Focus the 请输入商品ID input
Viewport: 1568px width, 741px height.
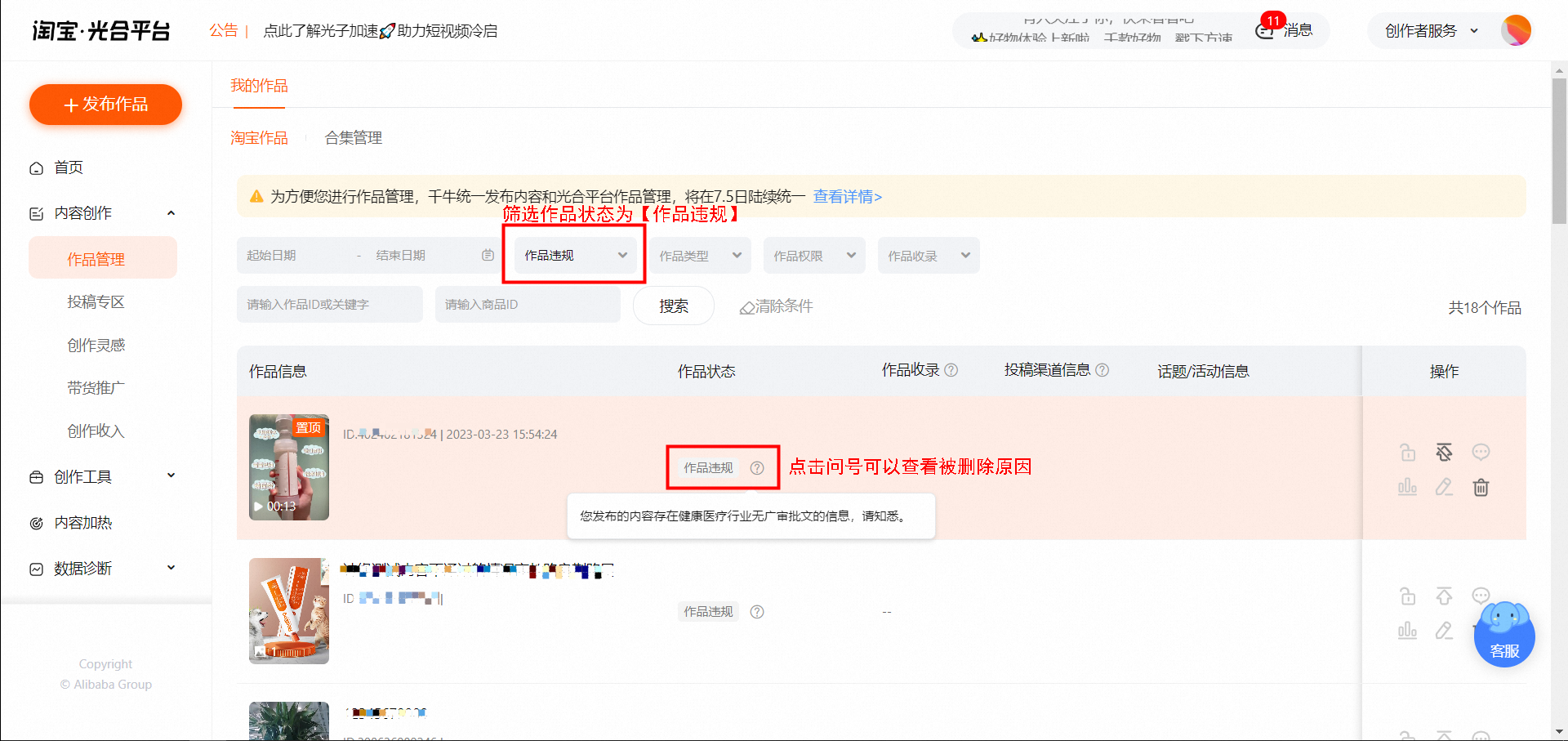pos(528,304)
